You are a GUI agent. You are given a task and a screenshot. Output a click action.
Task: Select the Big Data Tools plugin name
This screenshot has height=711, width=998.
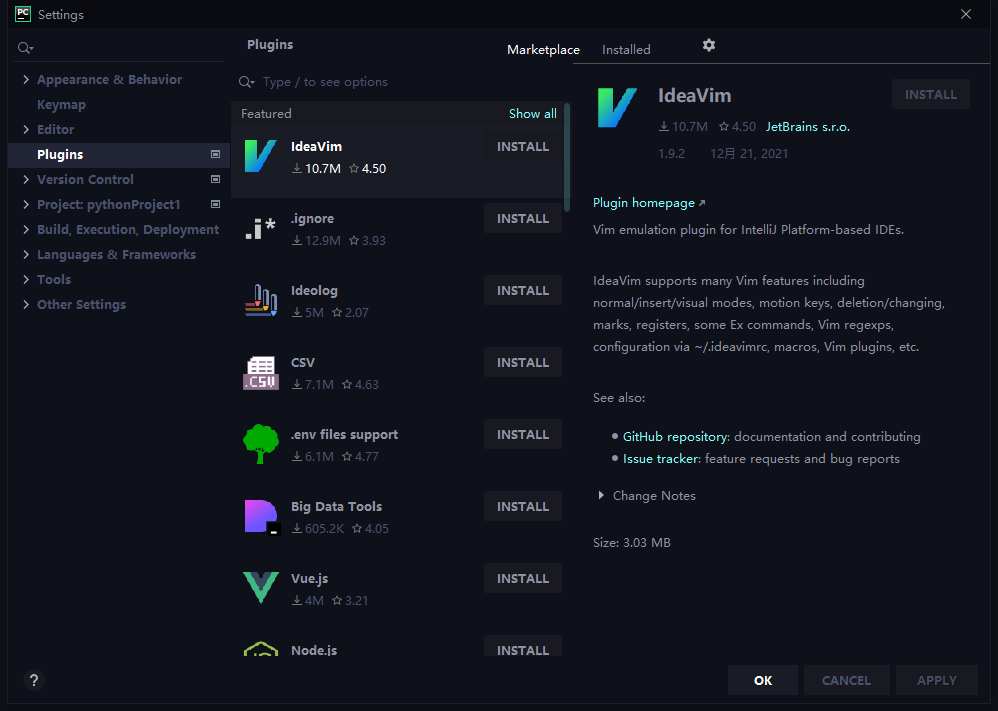coord(336,507)
